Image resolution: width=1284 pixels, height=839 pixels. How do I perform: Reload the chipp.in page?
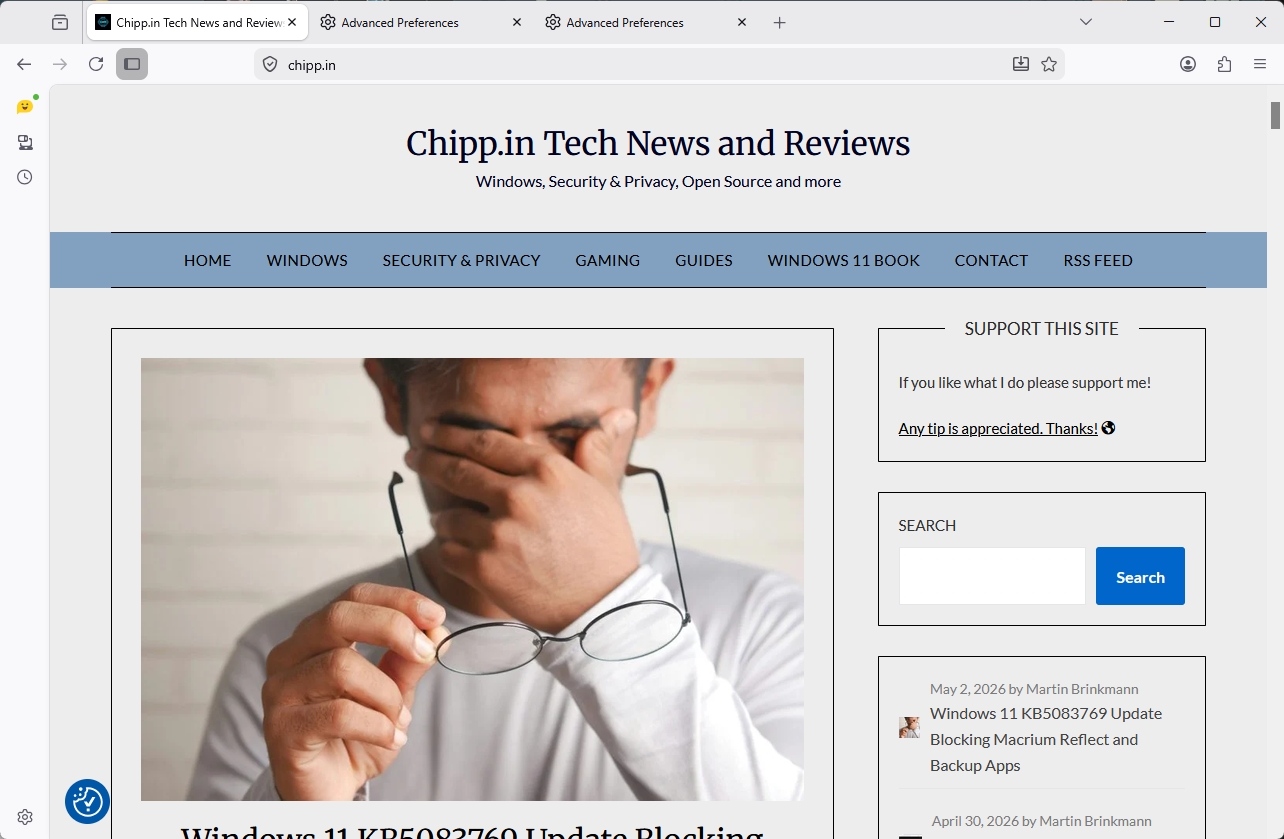pos(96,64)
